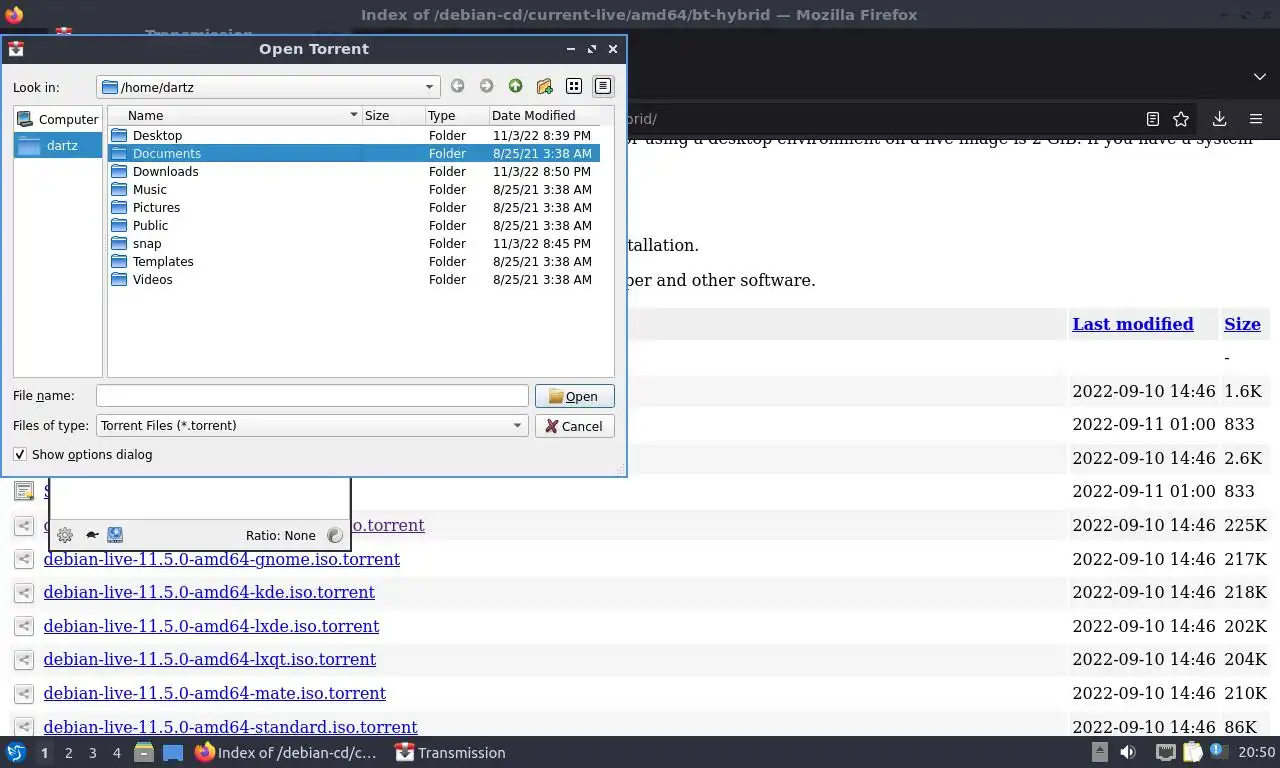1280x768 pixels.
Task: Go back in the Open Torrent dialog
Action: click(457, 87)
